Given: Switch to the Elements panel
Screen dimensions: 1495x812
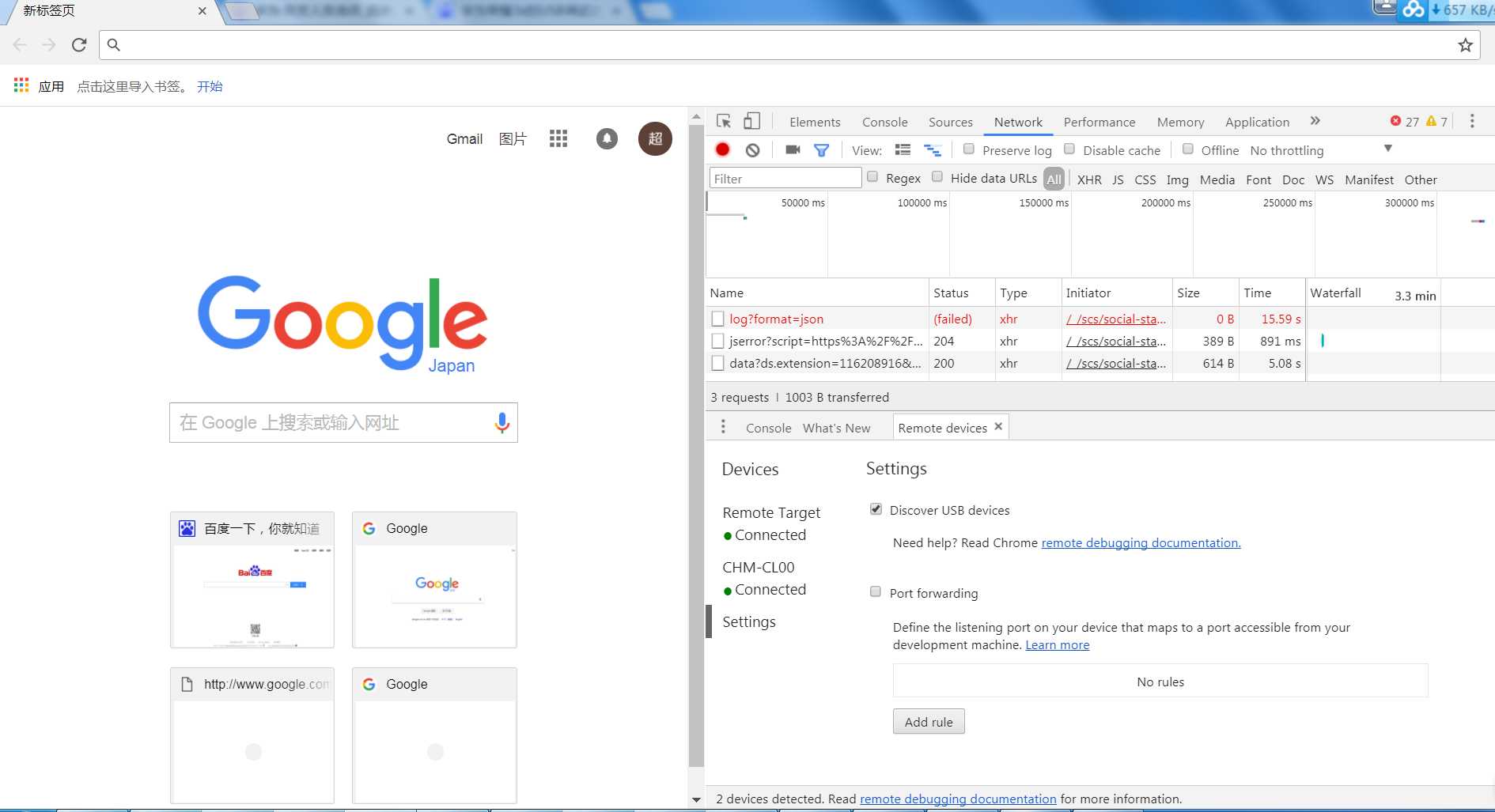Looking at the screenshot, I should click(x=815, y=122).
